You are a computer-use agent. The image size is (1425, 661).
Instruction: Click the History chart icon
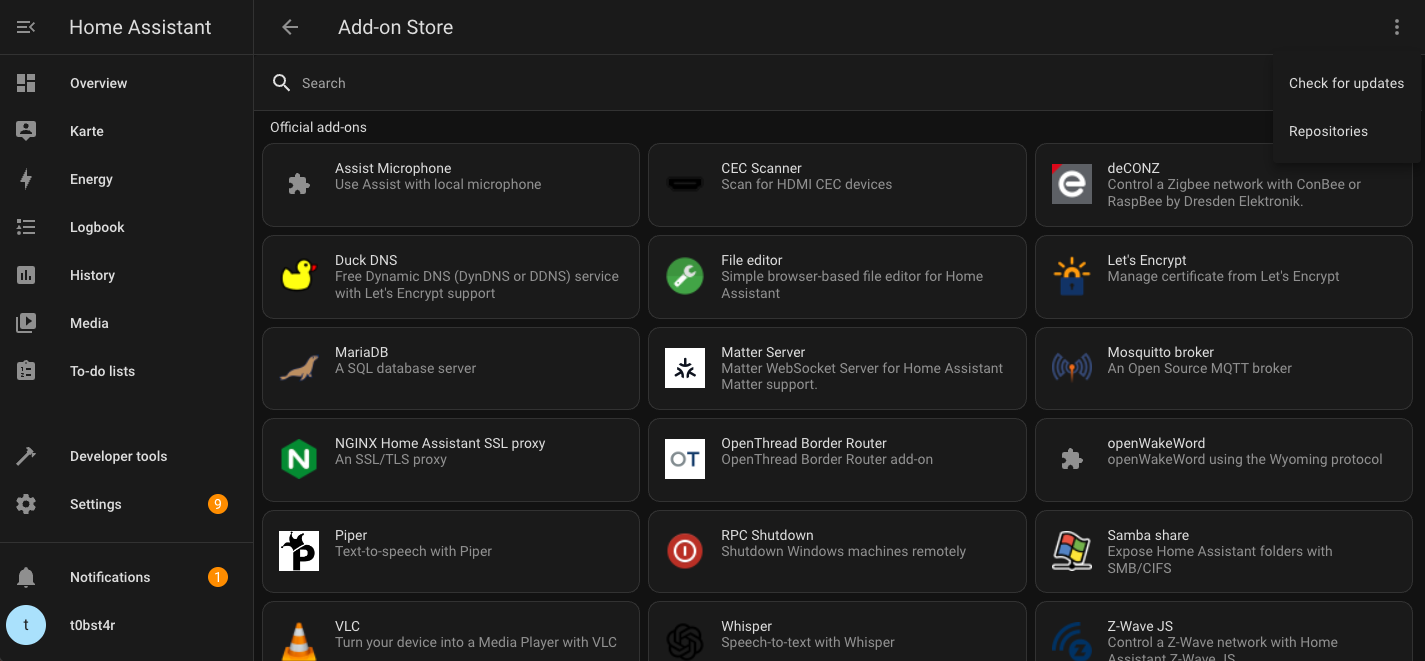click(x=26, y=275)
